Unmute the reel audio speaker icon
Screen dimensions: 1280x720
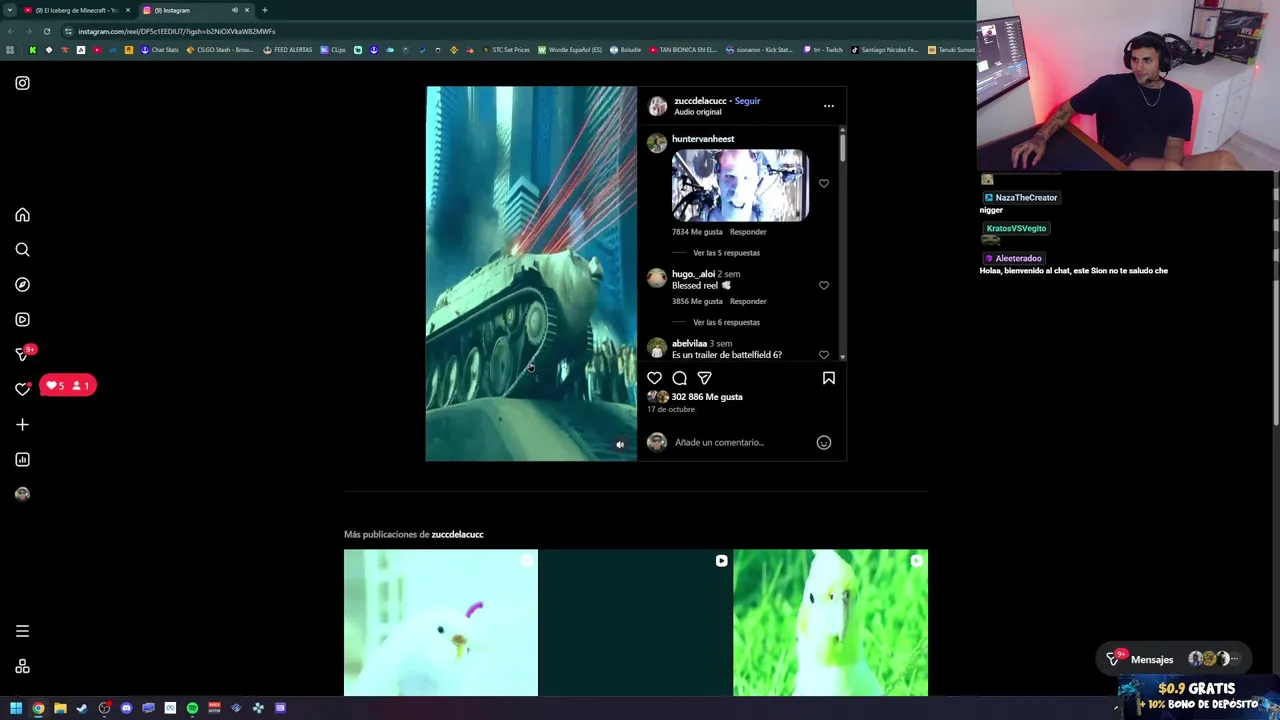[619, 445]
